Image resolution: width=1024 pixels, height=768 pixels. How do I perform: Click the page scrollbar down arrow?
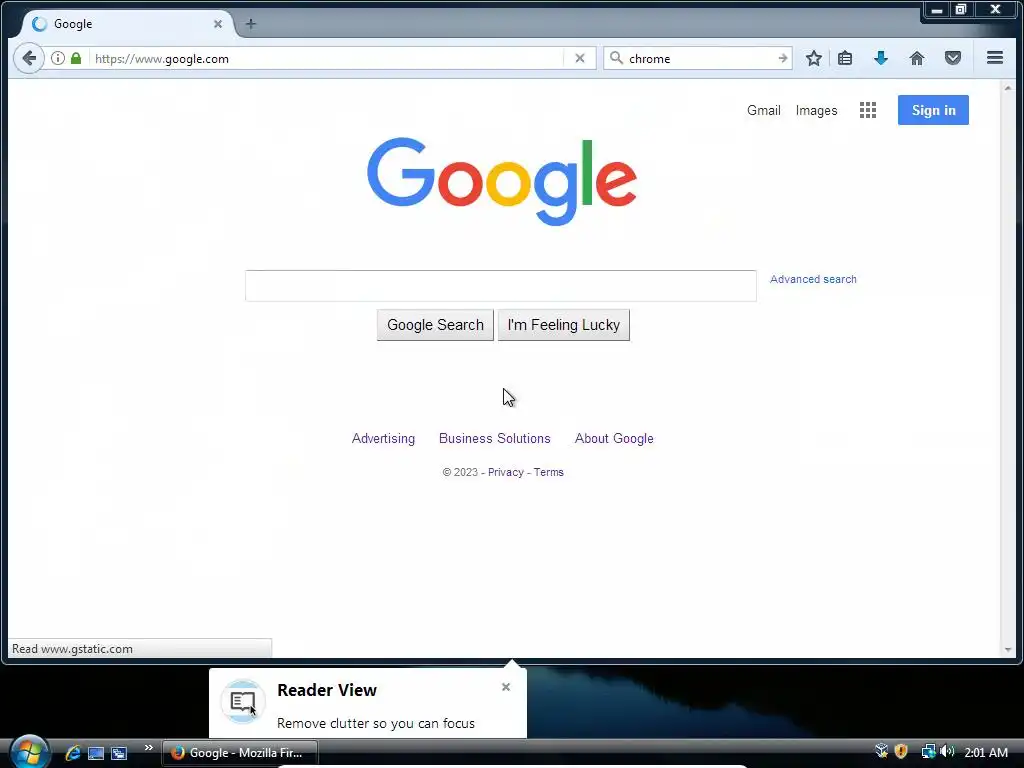click(x=1008, y=649)
